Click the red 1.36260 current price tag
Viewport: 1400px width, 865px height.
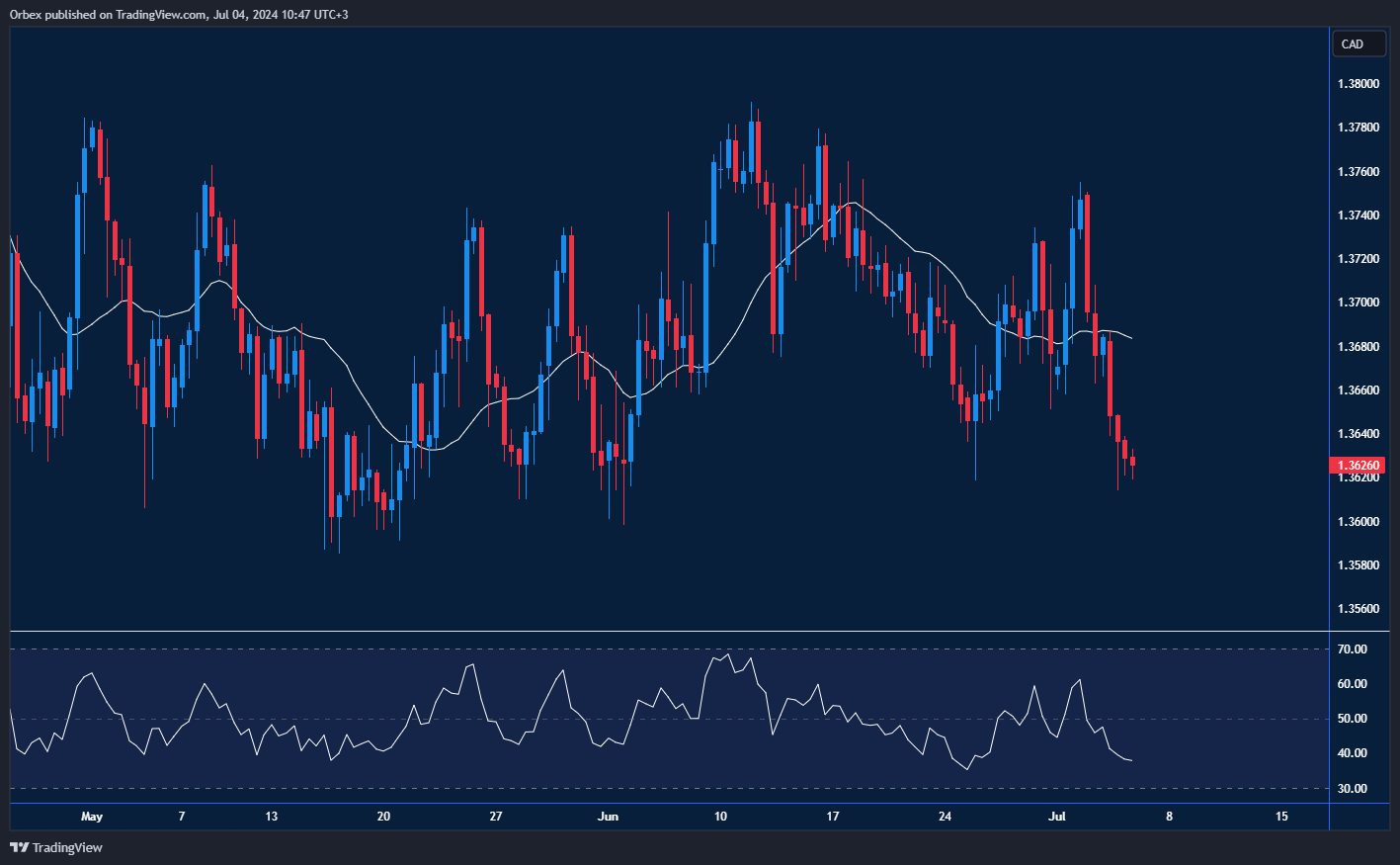[x=1358, y=465]
